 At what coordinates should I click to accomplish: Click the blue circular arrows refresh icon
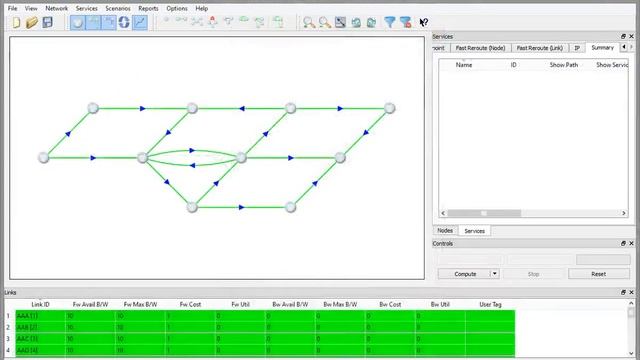[124, 22]
